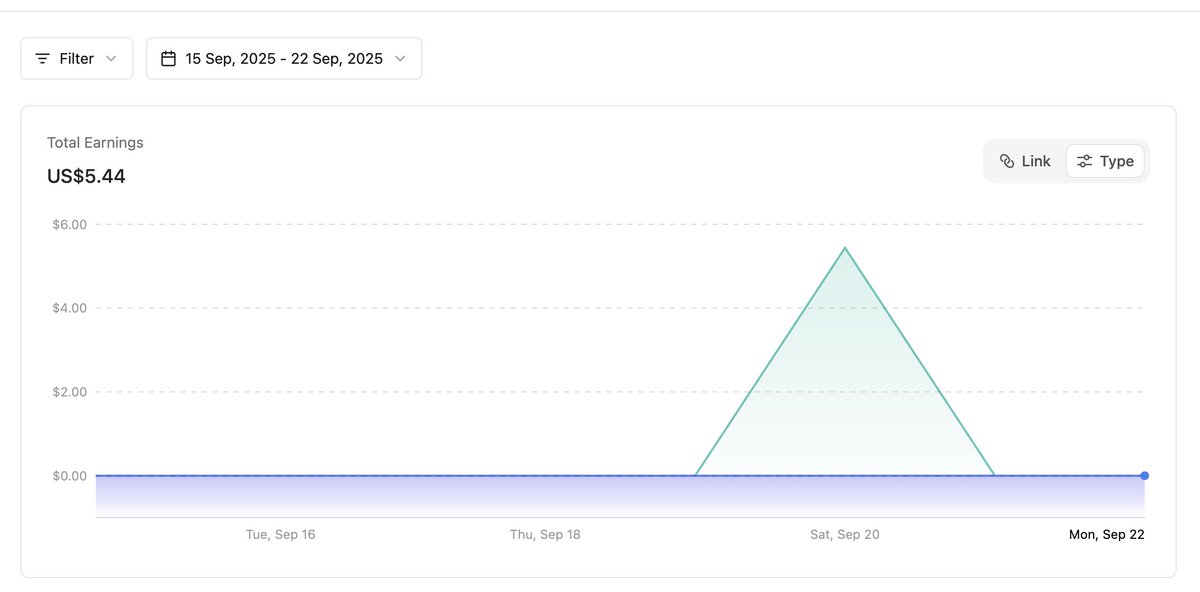Switch chart view to Link
This screenshot has height=592, width=1200.
coord(1025,161)
